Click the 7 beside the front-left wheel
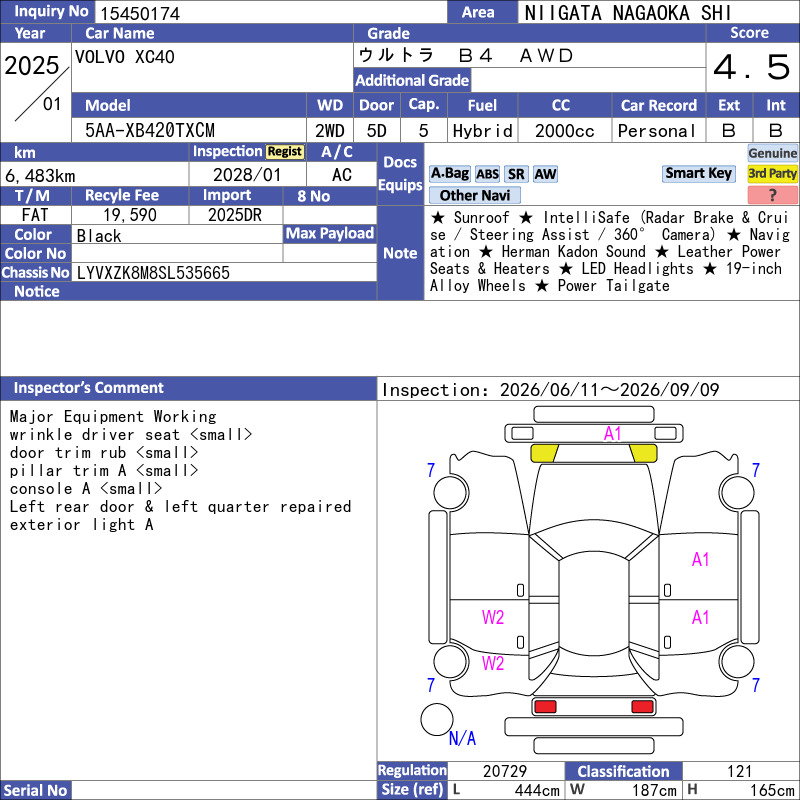Screen dimensions: 800x800 pos(431,470)
